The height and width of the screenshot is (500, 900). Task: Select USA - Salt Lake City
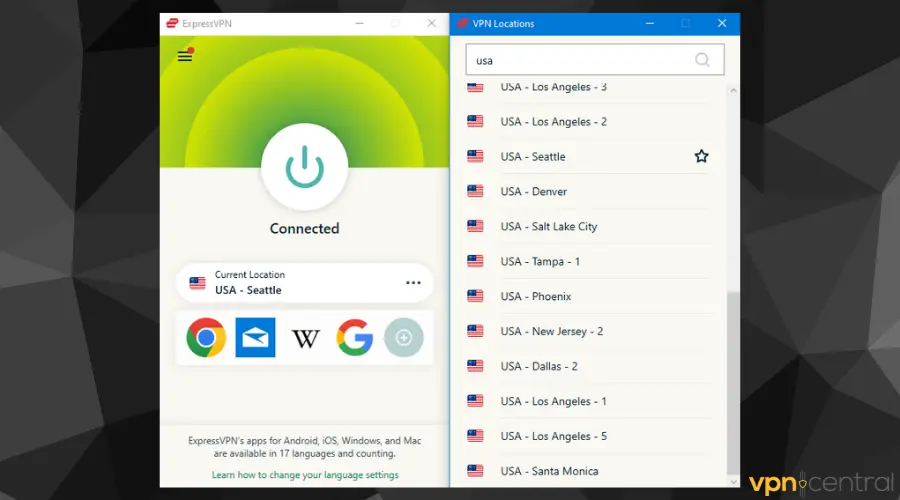tap(589, 227)
